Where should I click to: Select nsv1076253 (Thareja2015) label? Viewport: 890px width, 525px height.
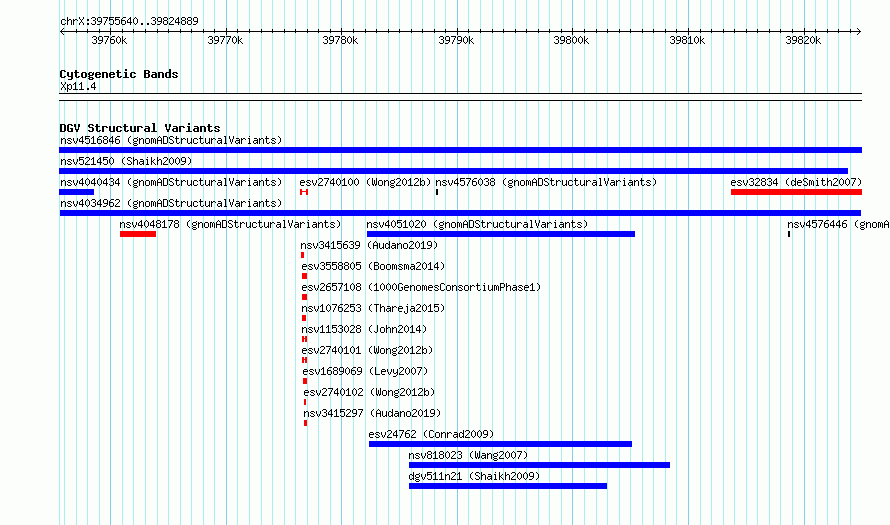(x=373, y=308)
